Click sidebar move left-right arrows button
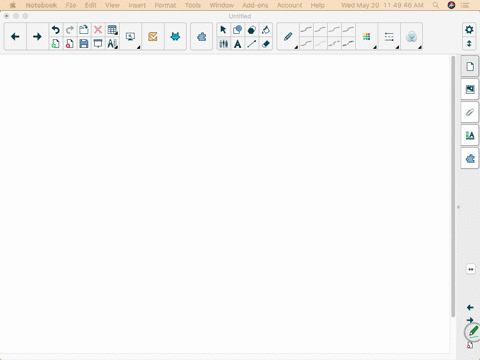The image size is (480, 360). (470, 269)
